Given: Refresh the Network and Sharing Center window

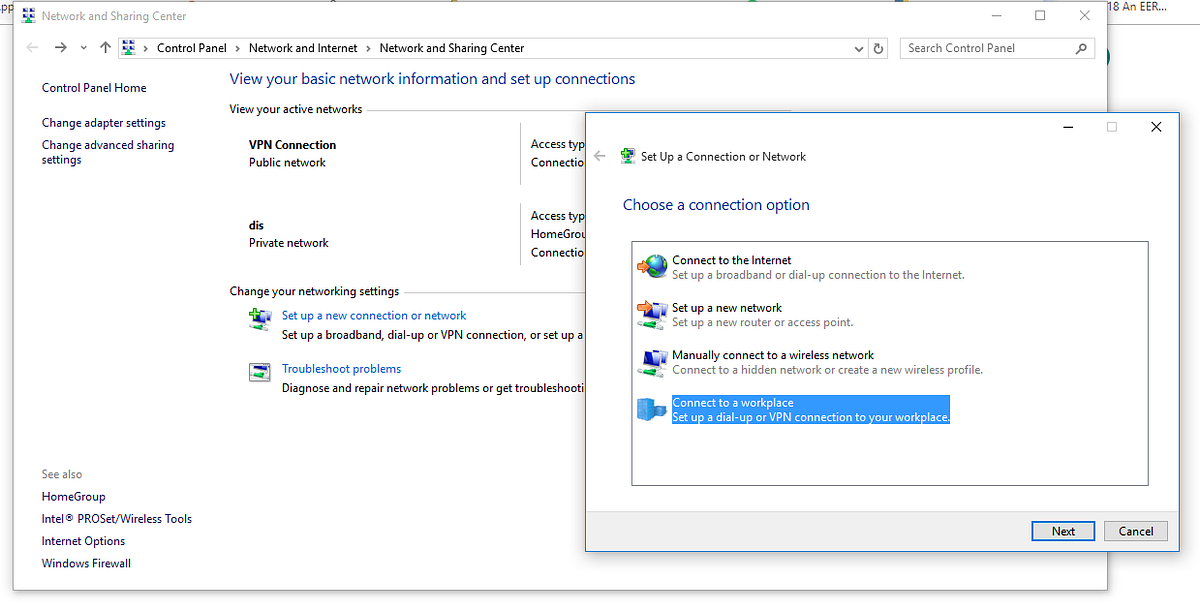Looking at the screenshot, I should pyautogui.click(x=879, y=48).
